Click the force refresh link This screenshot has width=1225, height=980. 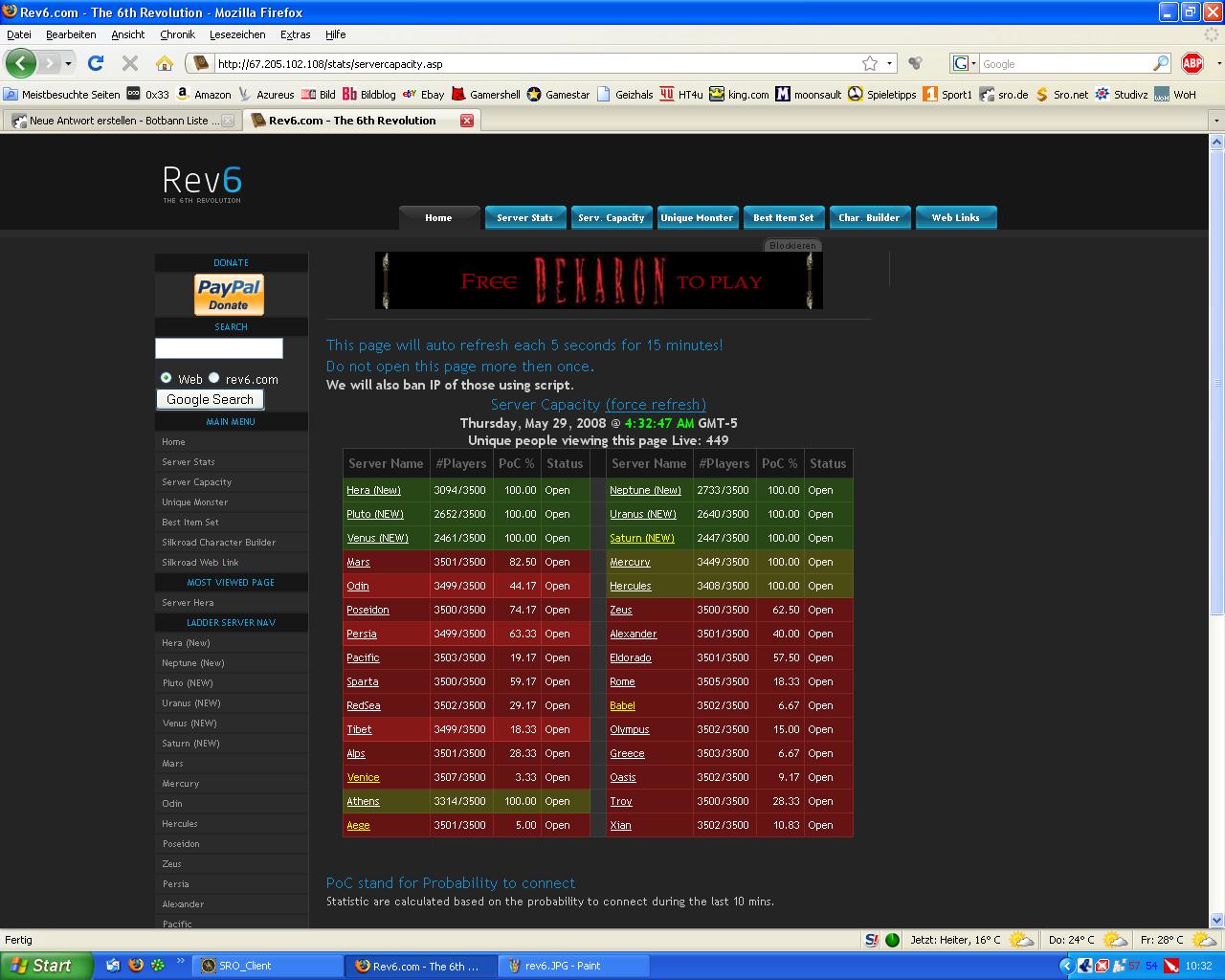click(x=656, y=404)
